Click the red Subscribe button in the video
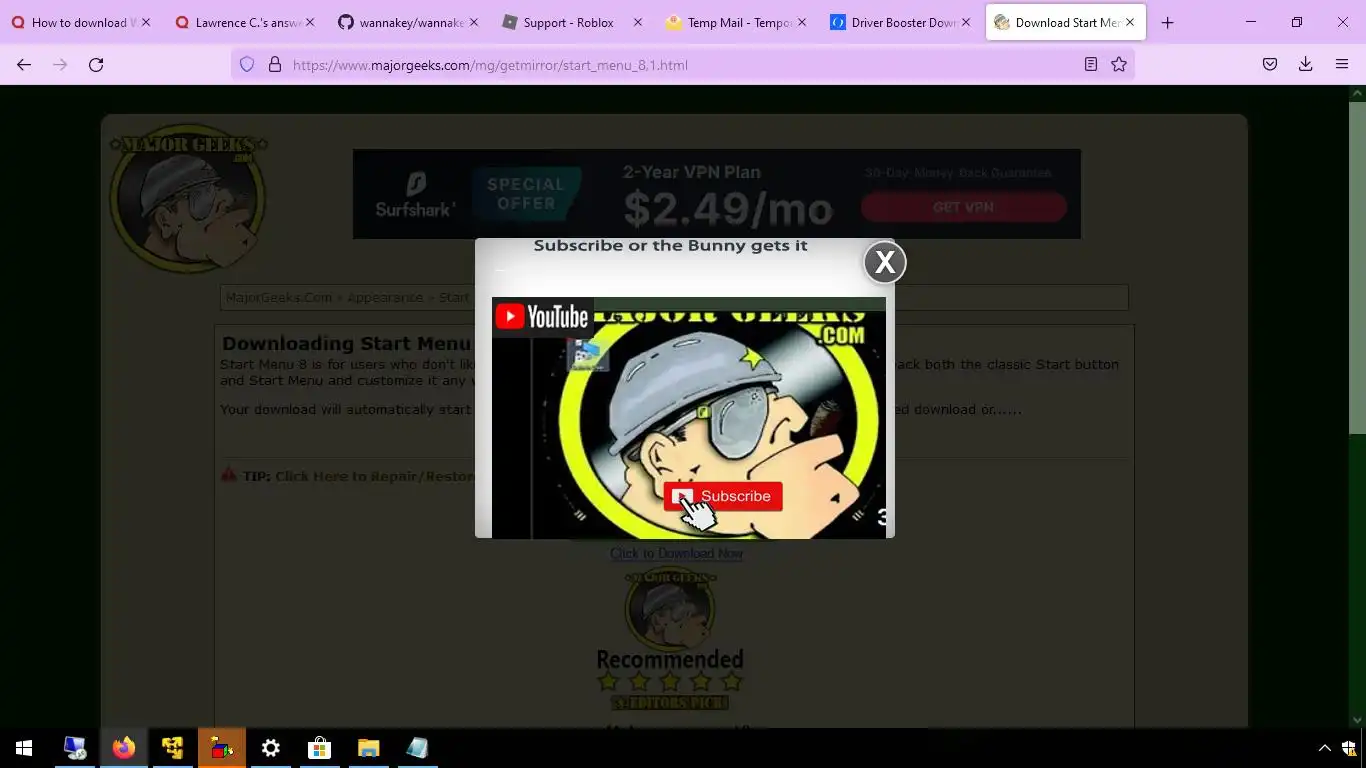1366x768 pixels. coord(723,496)
